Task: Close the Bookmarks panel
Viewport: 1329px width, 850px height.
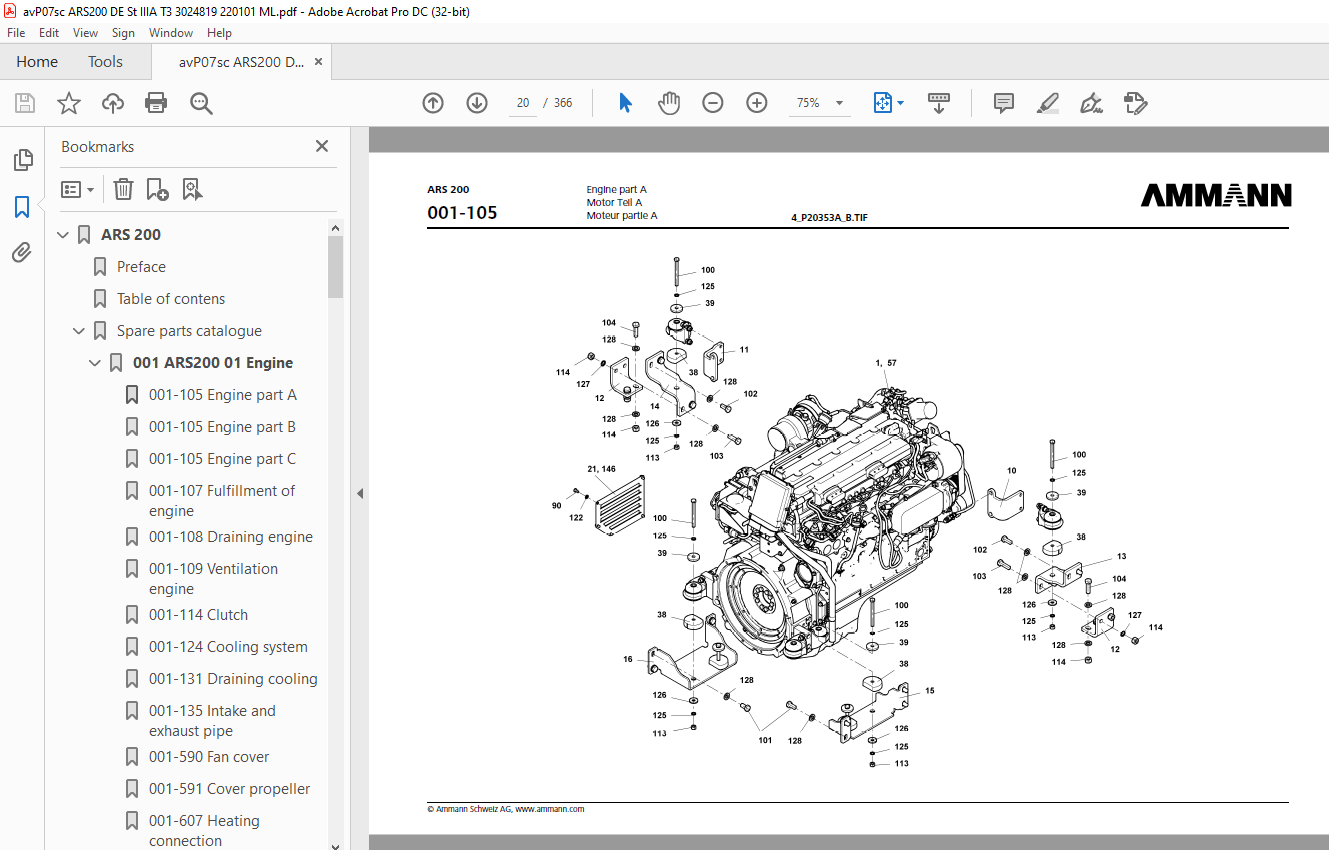Action: (322, 146)
